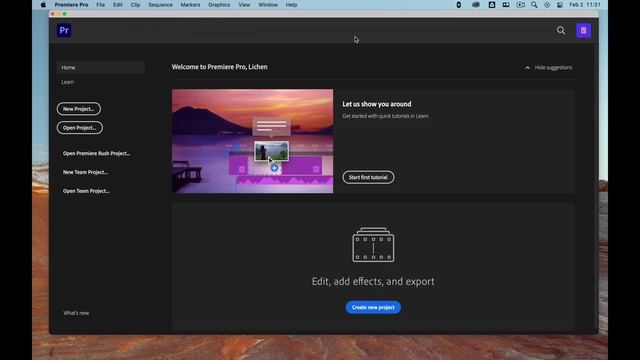The height and width of the screenshot is (360, 640).
Task: Switch to the Learn tab
Action: (68, 82)
